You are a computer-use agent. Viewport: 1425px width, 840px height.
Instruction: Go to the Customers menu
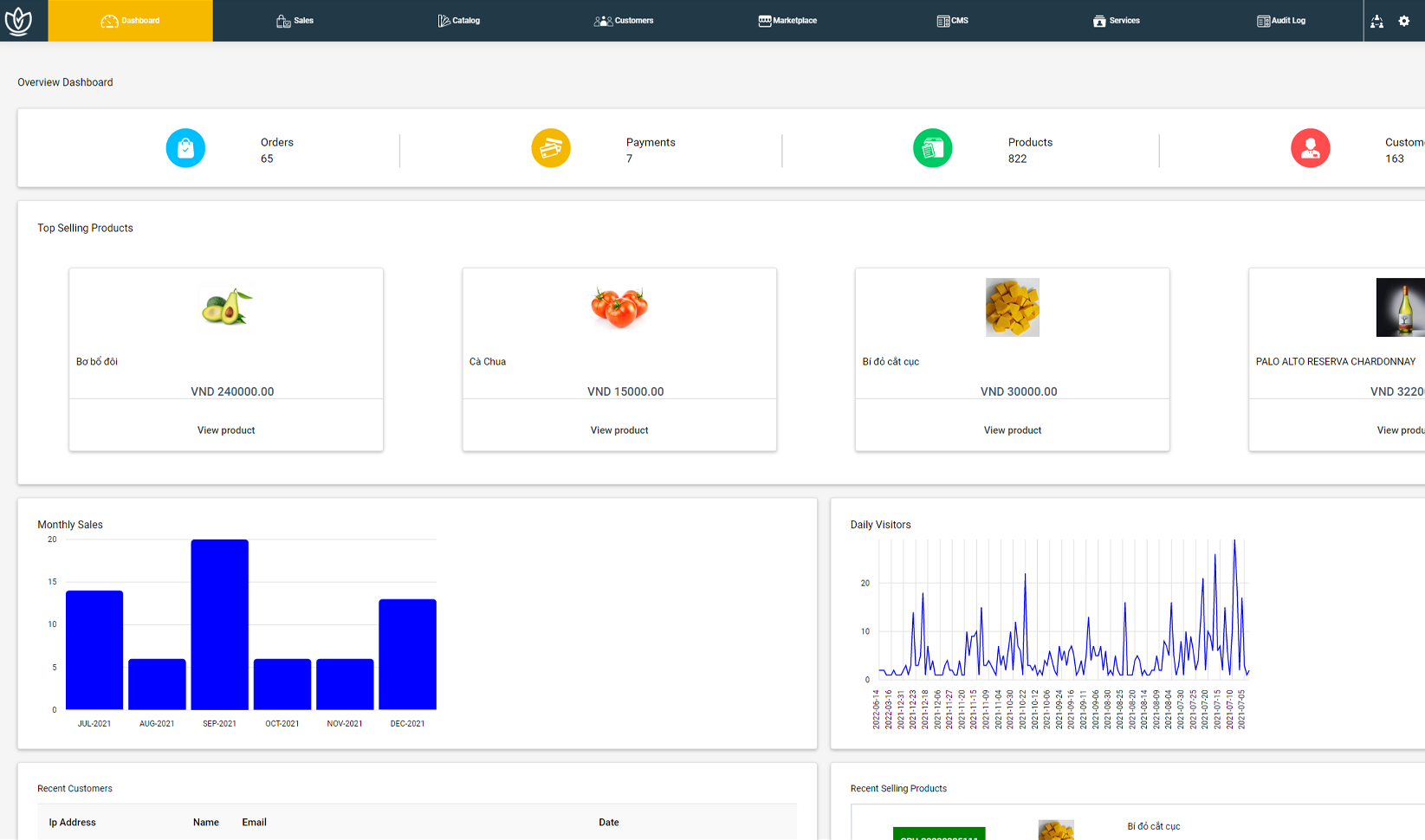[x=624, y=21]
